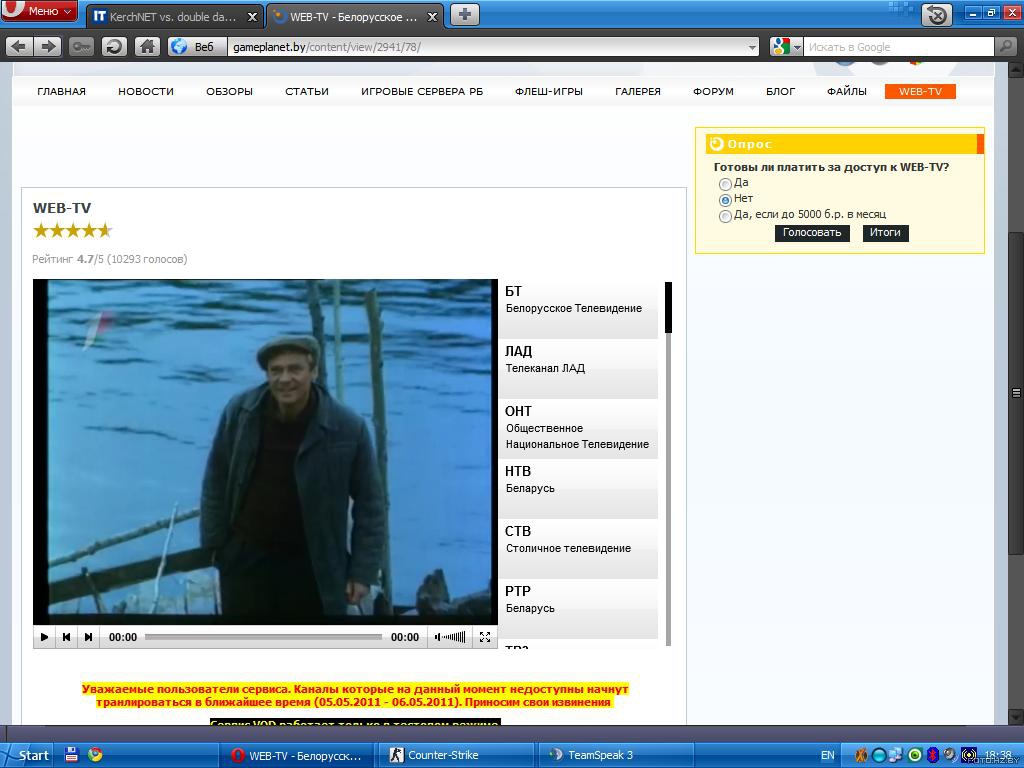This screenshot has height=768, width=1024.
Task: Switch to Counter-Strike in taskbar
Action: 457,755
